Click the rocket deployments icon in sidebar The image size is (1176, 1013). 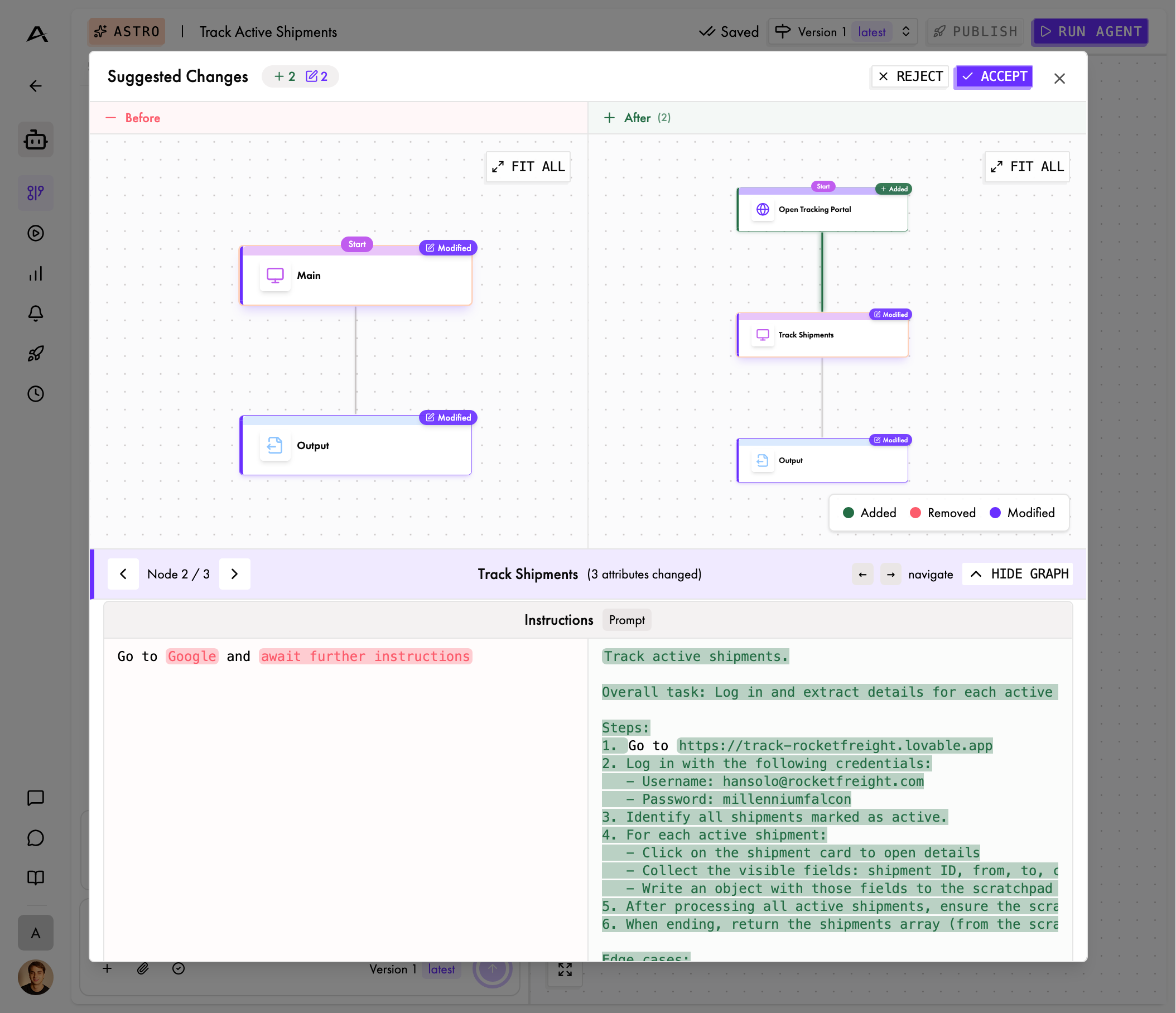[x=35, y=354]
